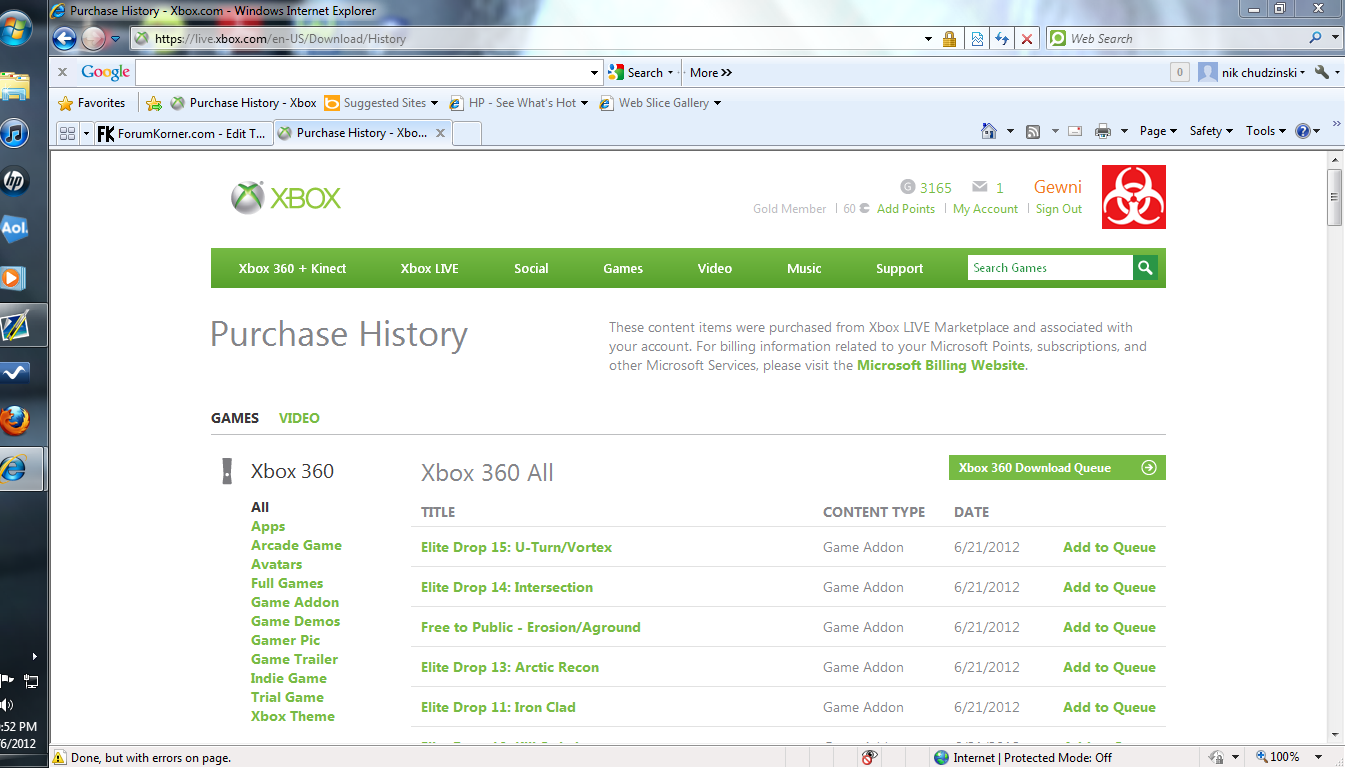Open Elite Drop 15: U-Turn/Vortex title
Image resolution: width=1345 pixels, height=768 pixels.
[x=516, y=547]
